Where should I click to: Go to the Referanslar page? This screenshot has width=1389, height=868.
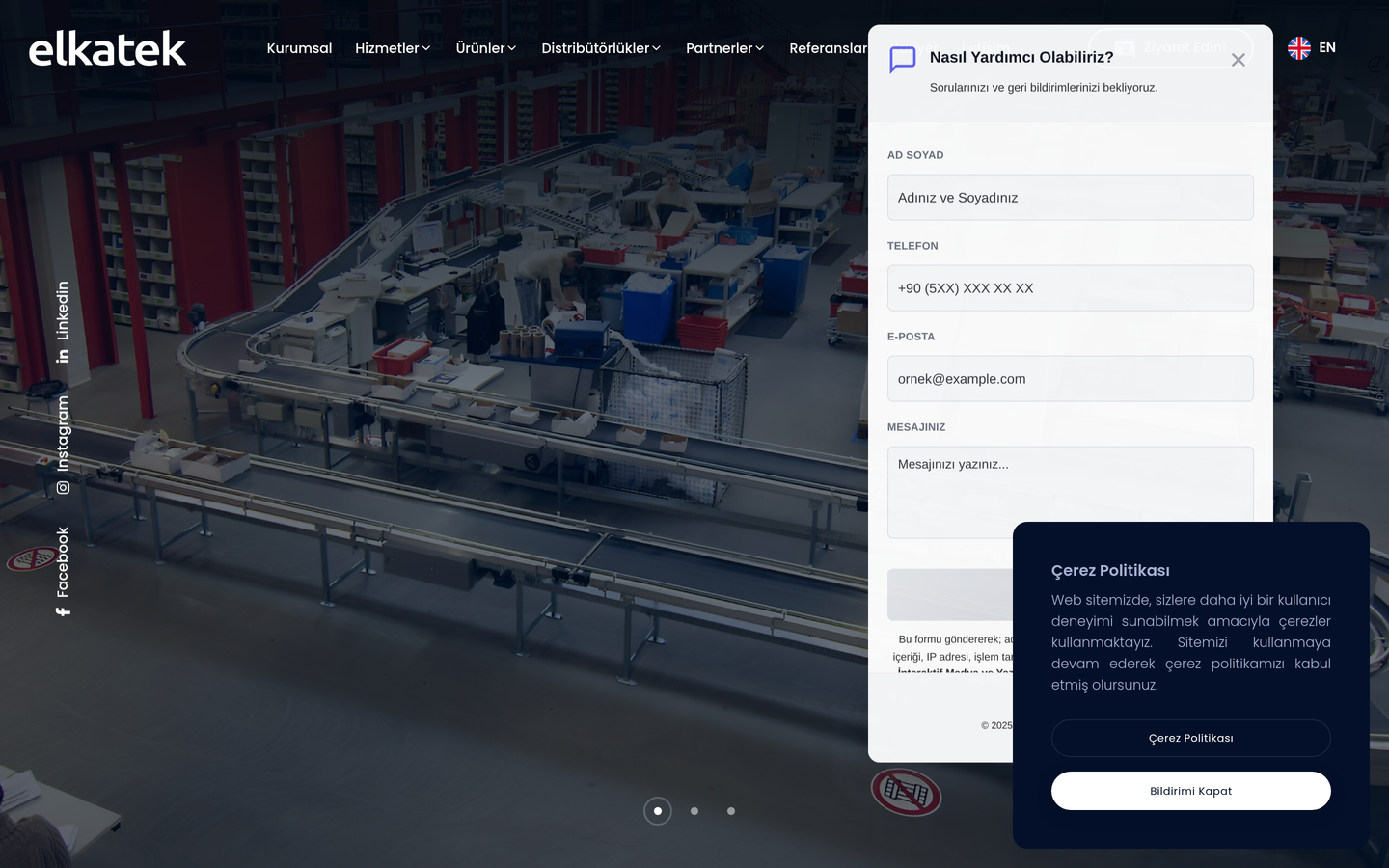tap(828, 48)
